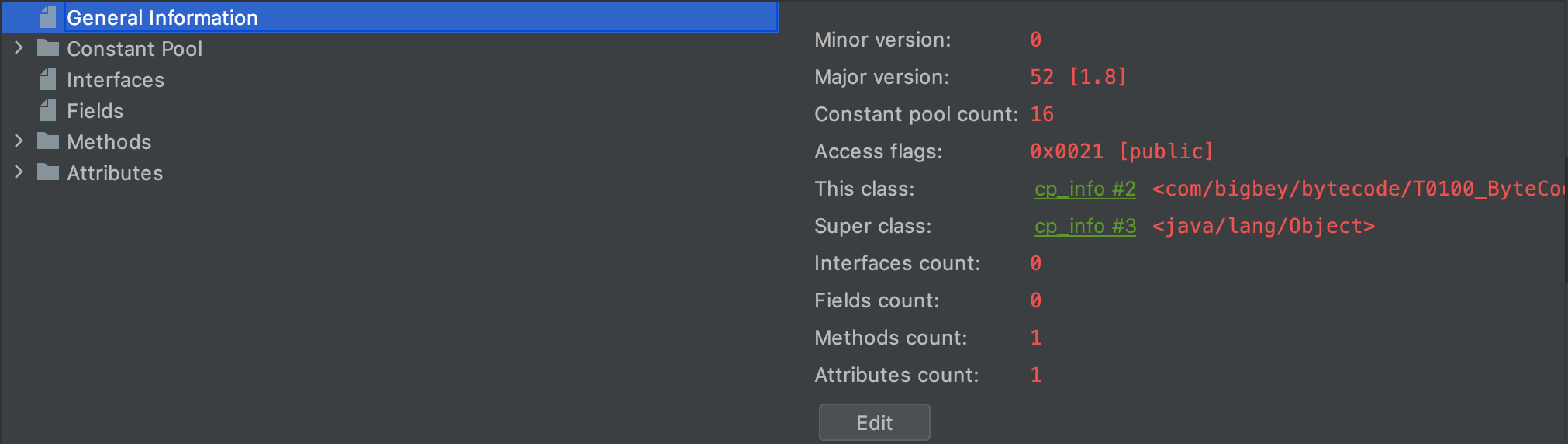Expand the Constant Pool tree node
This screenshot has width=1568, height=444.
click(x=19, y=48)
